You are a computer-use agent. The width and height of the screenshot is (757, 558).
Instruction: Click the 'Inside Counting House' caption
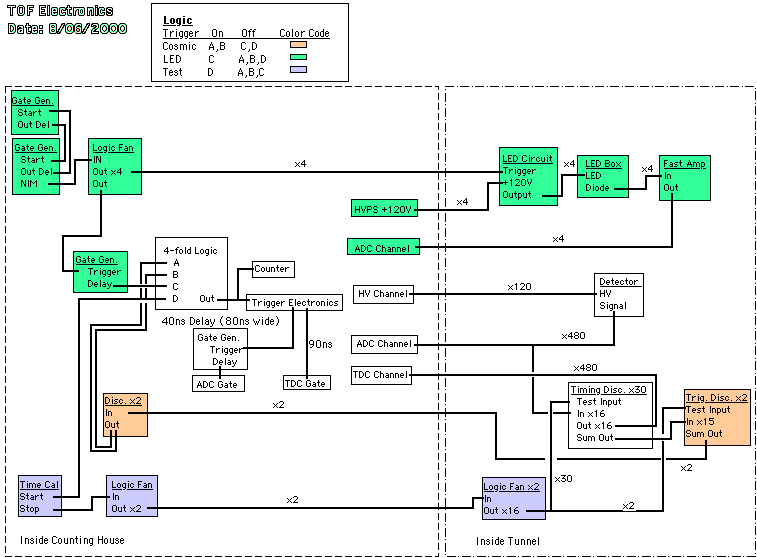tap(72, 540)
